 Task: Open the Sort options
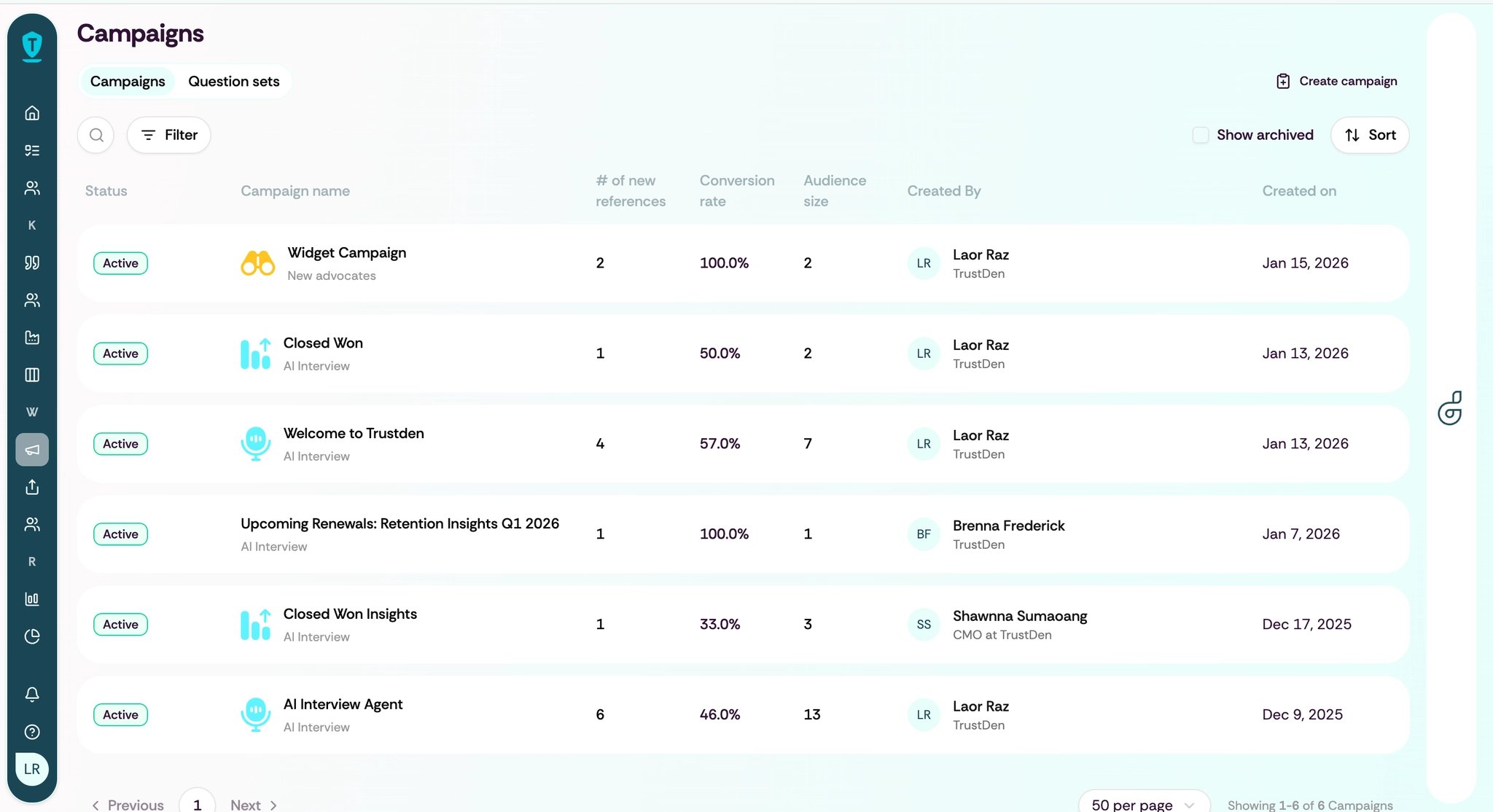coord(1370,135)
